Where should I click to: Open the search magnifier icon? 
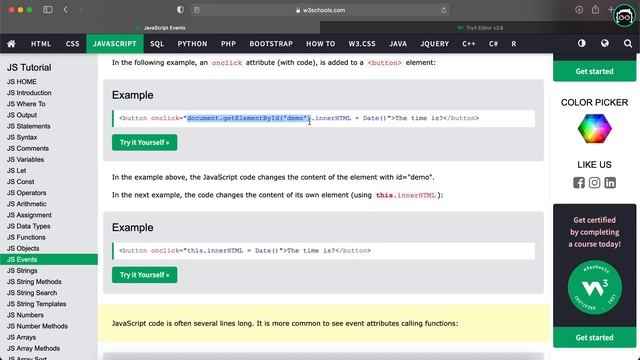click(x=628, y=43)
